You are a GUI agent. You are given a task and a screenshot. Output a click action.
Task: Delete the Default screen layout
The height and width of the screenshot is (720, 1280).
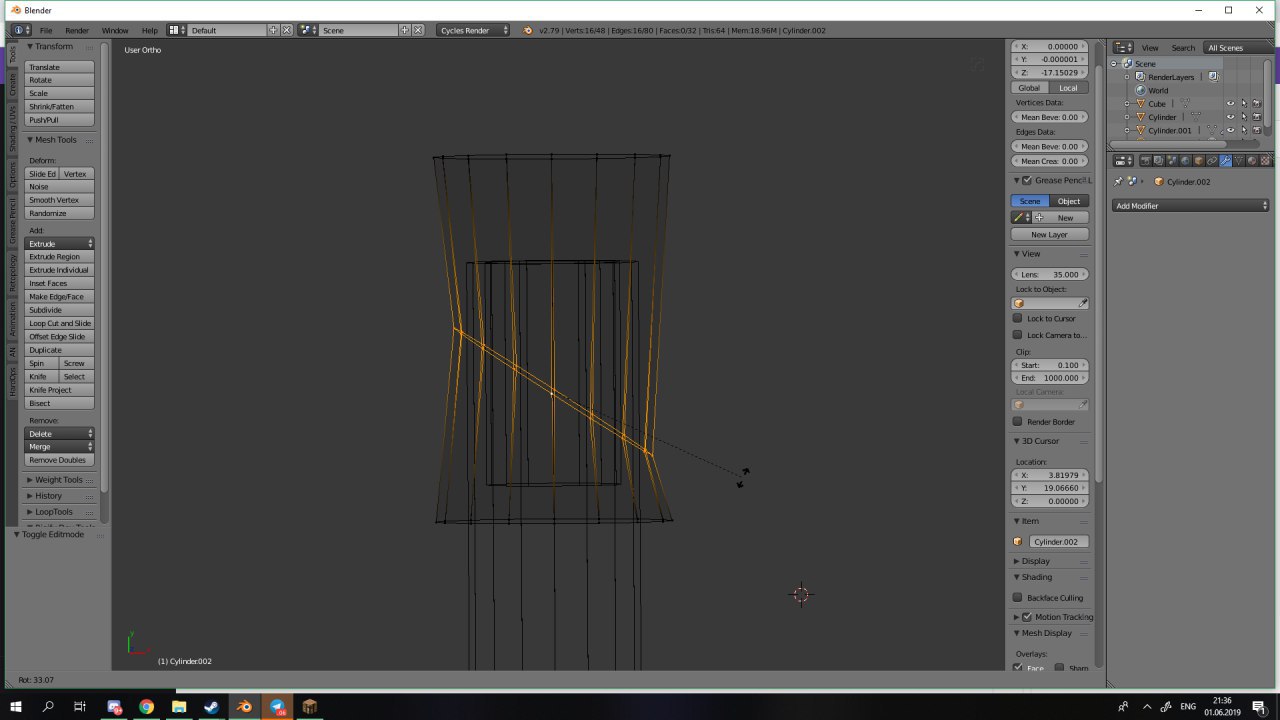287,30
